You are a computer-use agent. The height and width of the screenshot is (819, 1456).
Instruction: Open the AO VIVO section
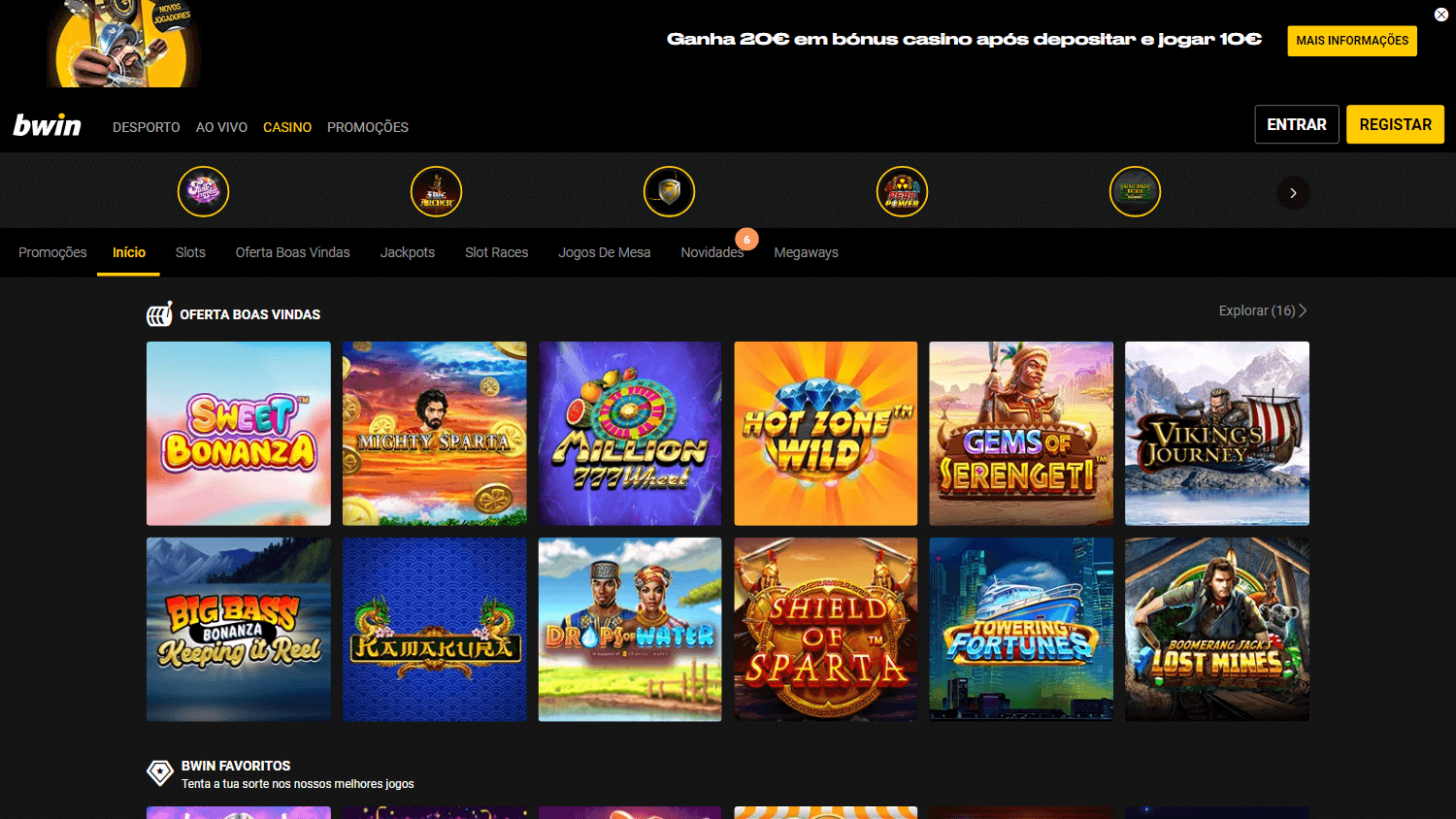(x=221, y=127)
